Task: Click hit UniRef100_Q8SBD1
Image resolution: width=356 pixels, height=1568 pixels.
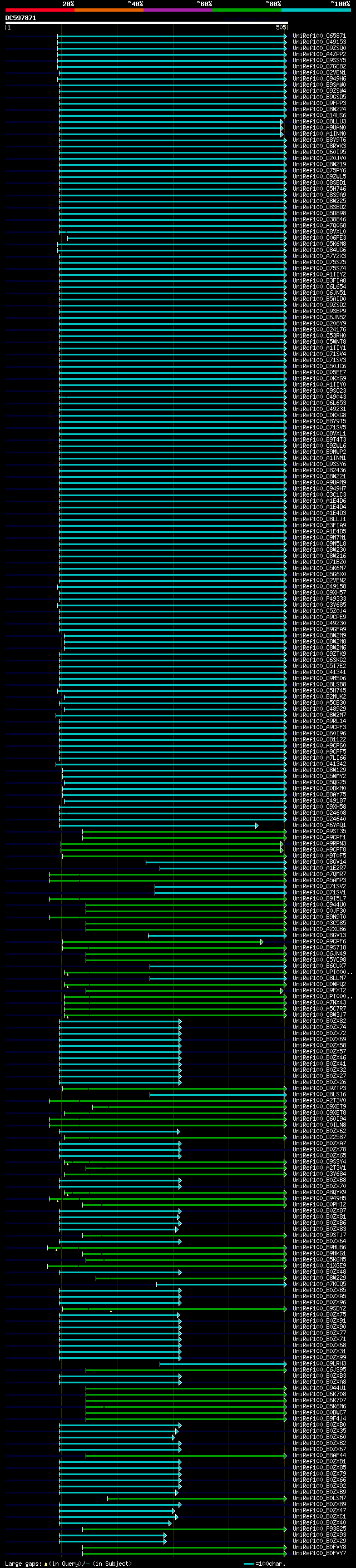Action: (319, 182)
